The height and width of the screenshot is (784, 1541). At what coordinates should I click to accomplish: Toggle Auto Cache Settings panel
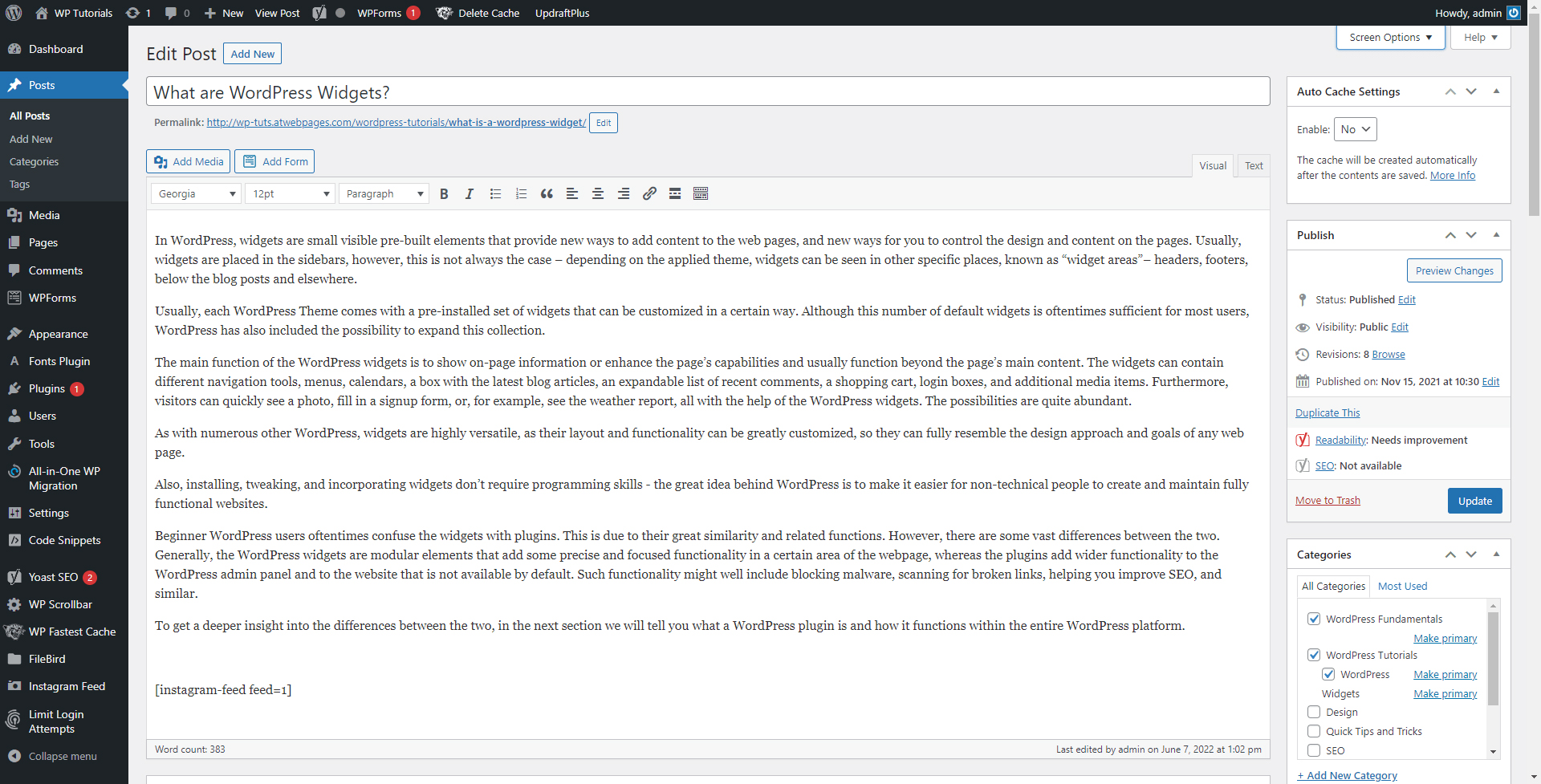[x=1496, y=91]
